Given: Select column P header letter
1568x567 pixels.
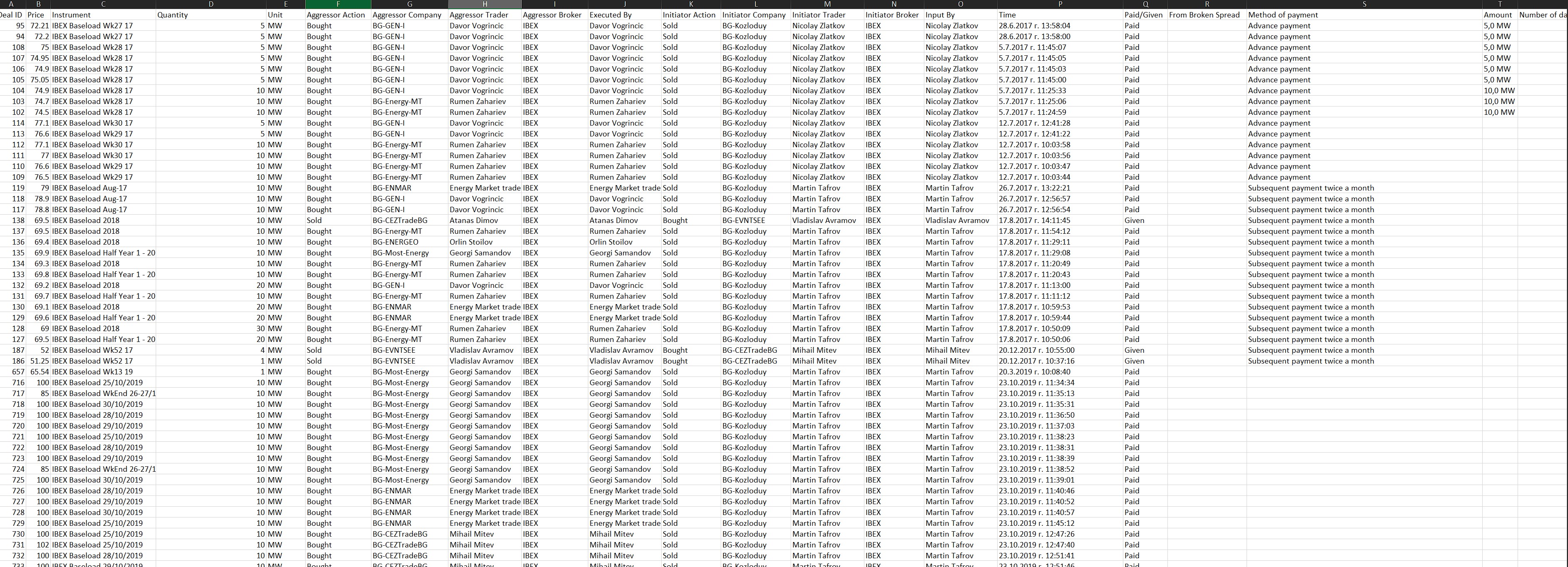Looking at the screenshot, I should pyautogui.click(x=1060, y=4).
